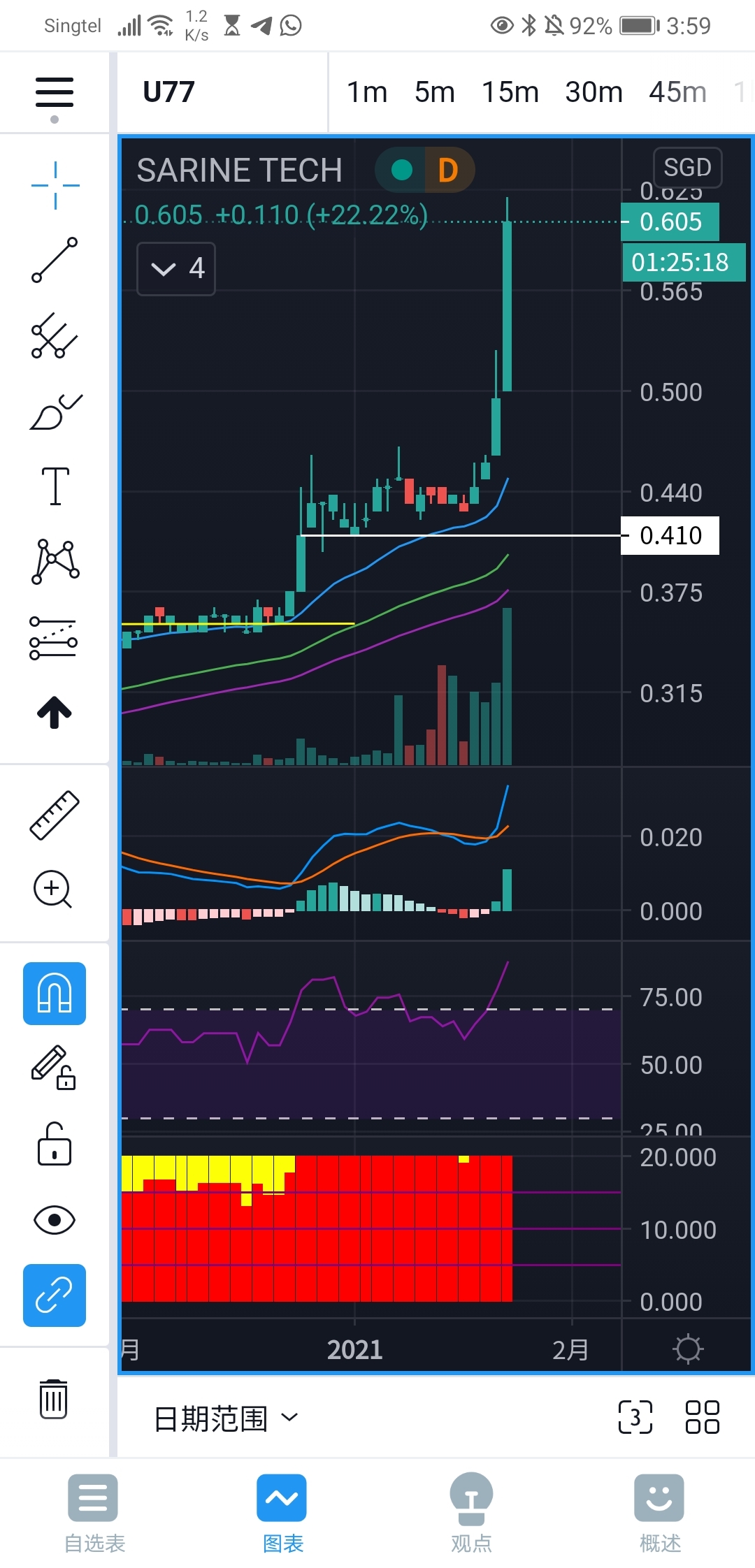Click the WhatsApp status bar icon
This screenshot has width=755, height=1568.
coord(291,26)
